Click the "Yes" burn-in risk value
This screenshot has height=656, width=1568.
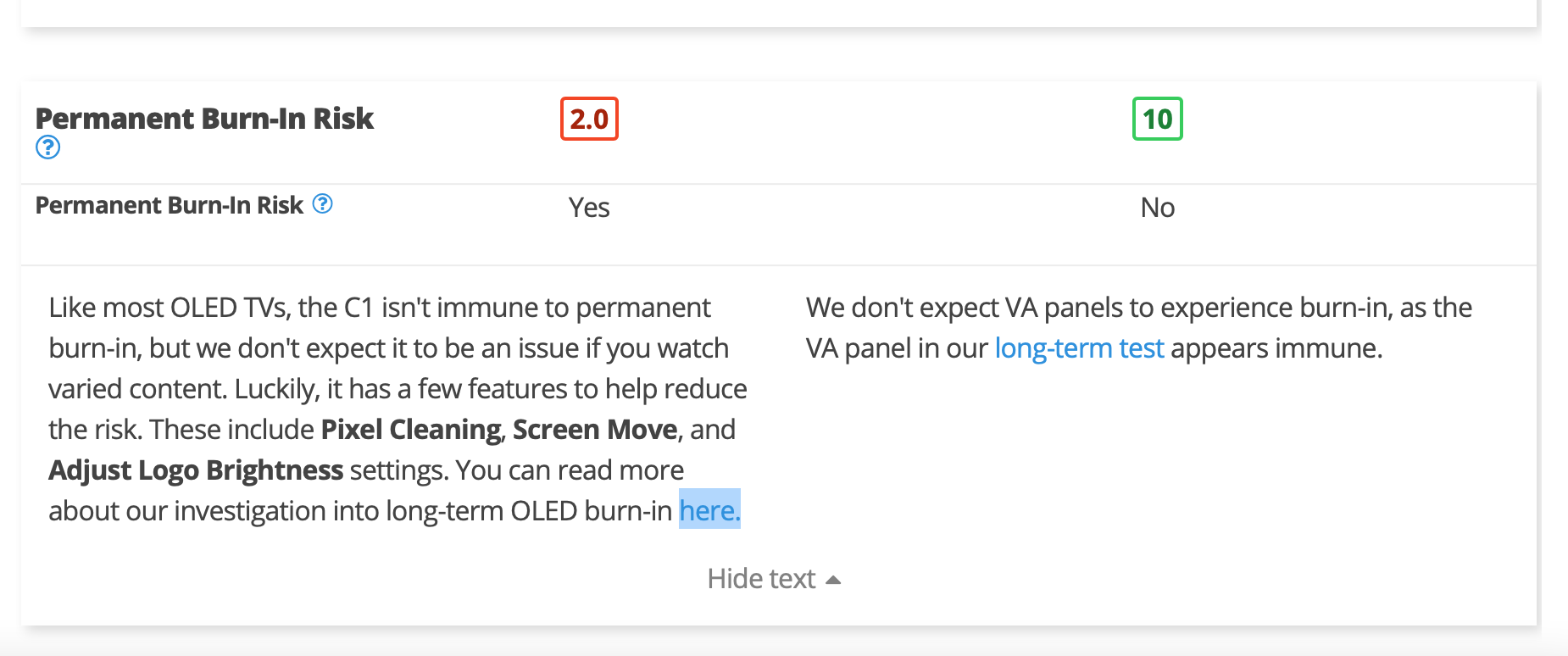589,208
